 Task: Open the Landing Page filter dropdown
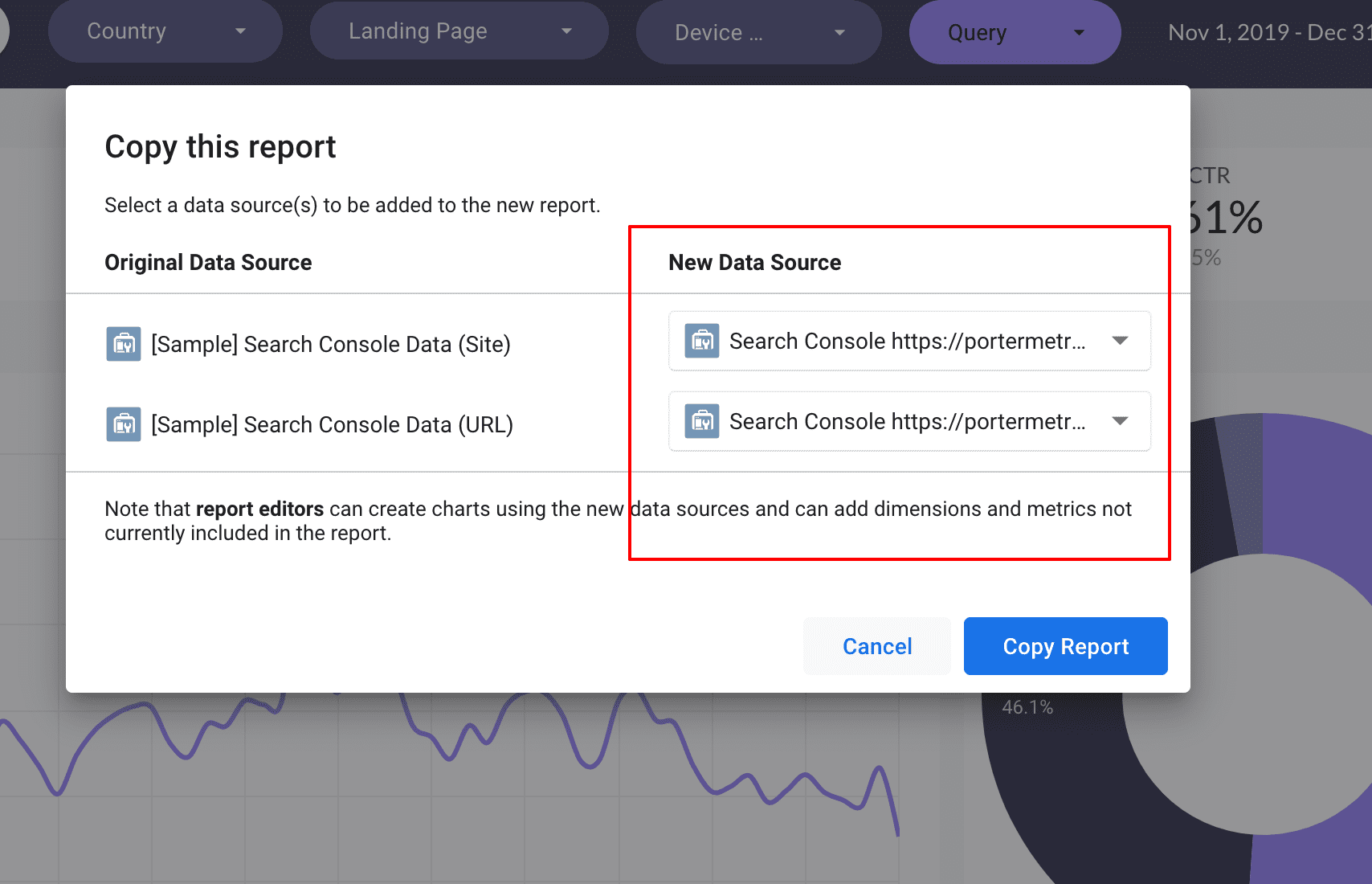459,31
